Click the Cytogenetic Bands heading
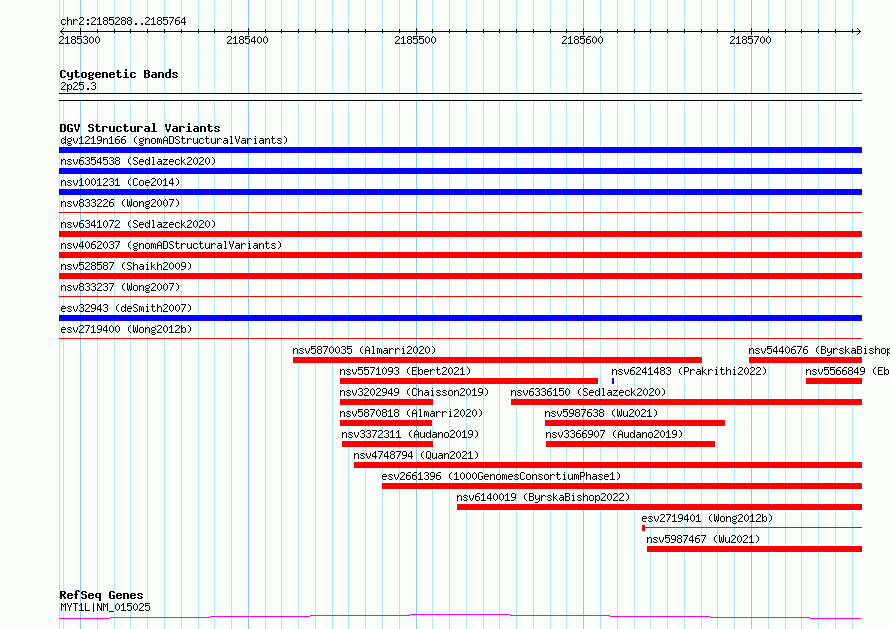 click(x=119, y=74)
